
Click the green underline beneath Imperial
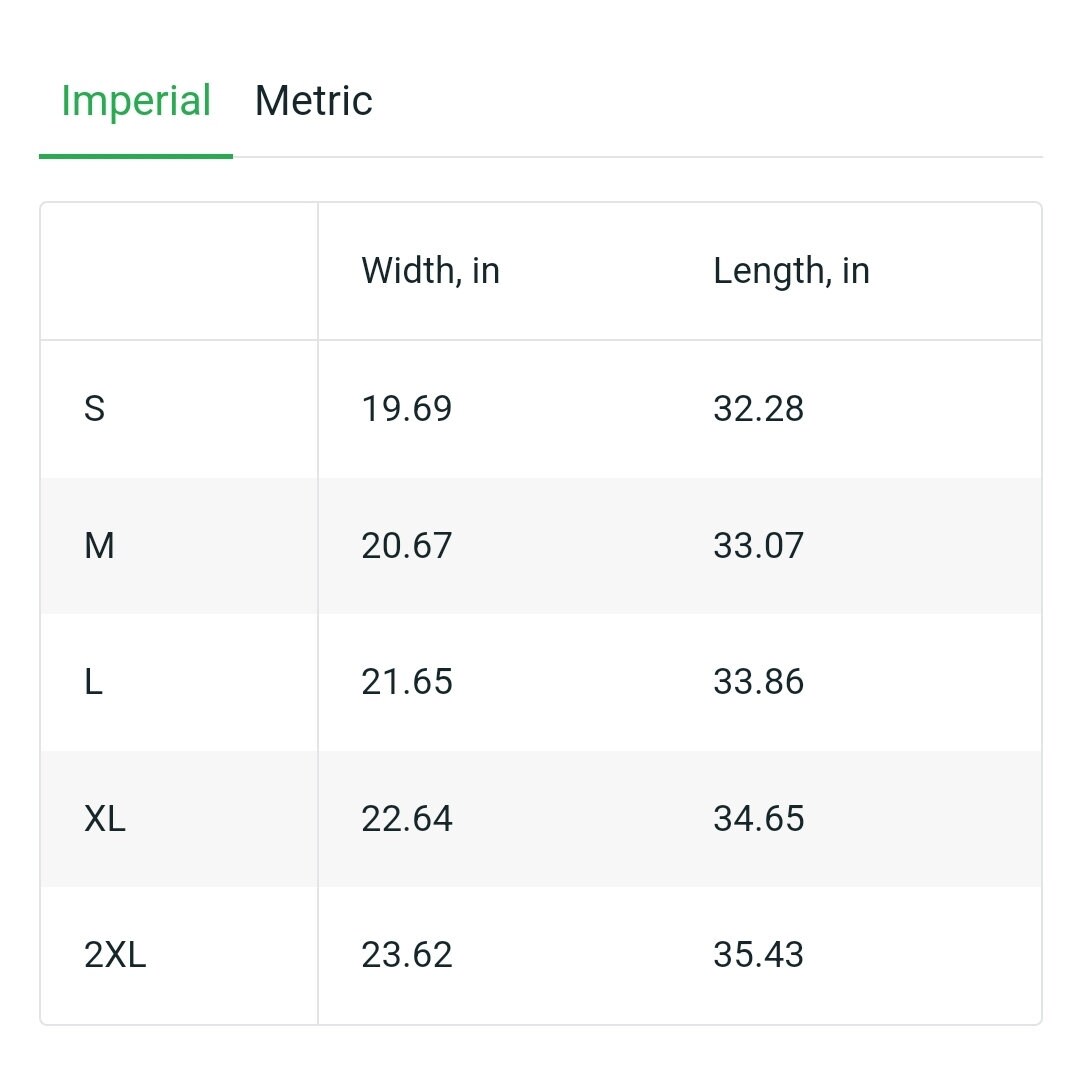(136, 156)
